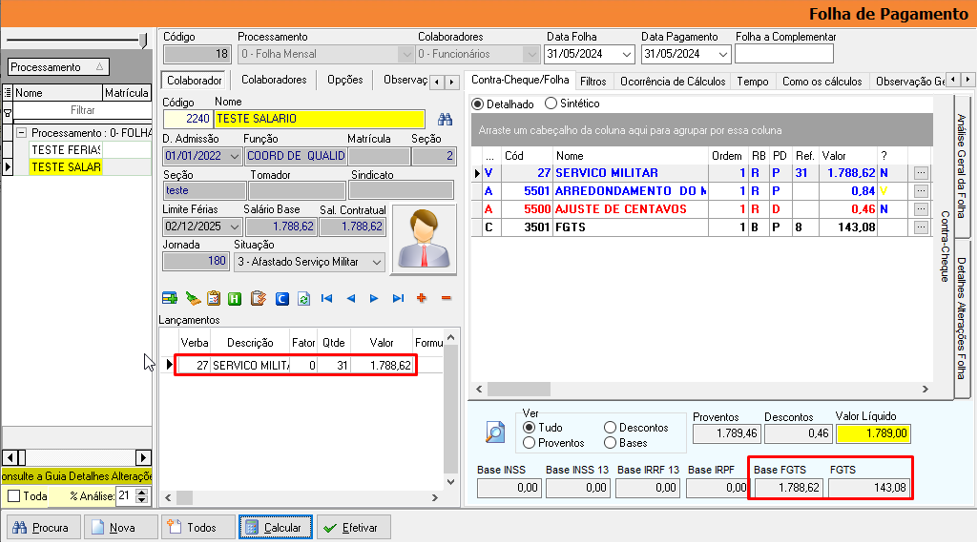Click the green H icon
The width and height of the screenshot is (977, 542).
click(234, 298)
